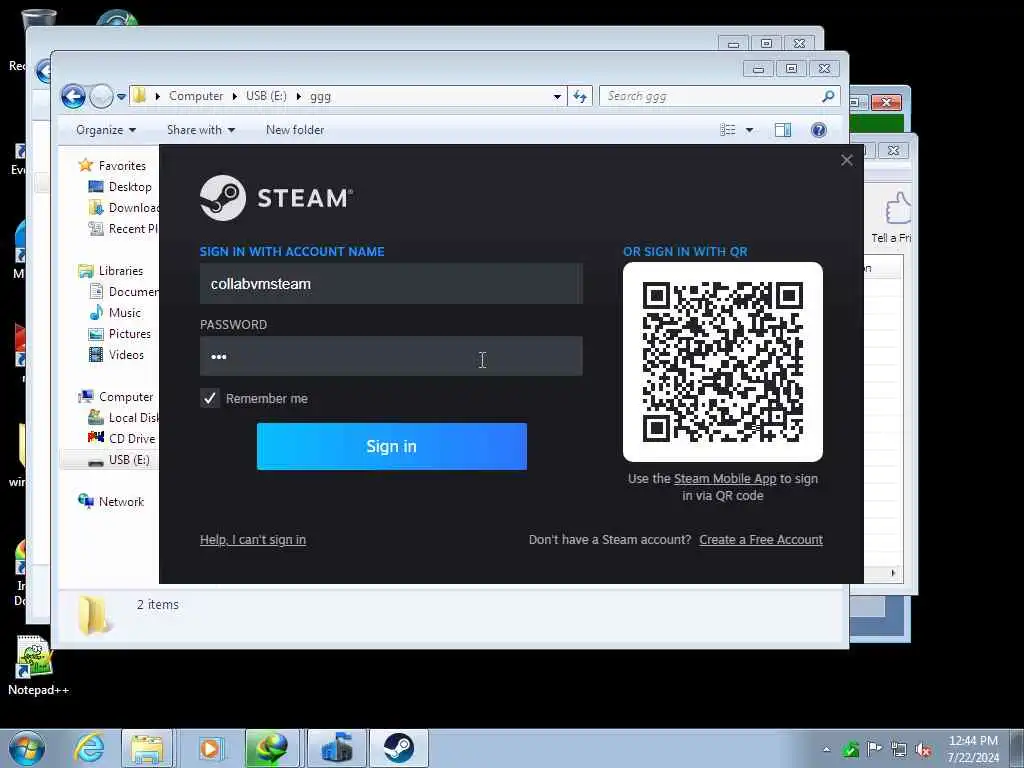Open the Help, I can't sign in link

(x=253, y=539)
